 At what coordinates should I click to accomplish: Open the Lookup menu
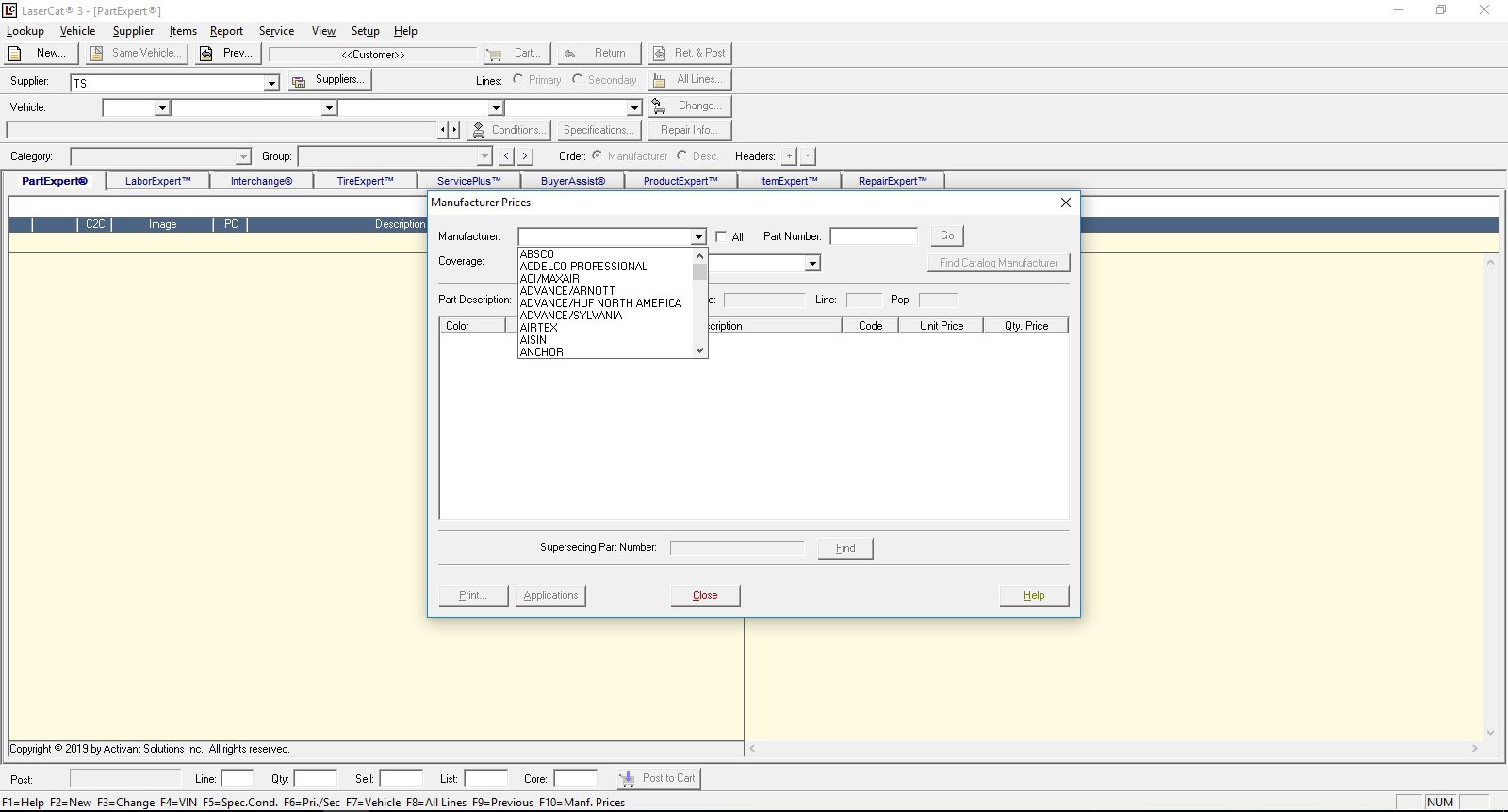(x=25, y=31)
